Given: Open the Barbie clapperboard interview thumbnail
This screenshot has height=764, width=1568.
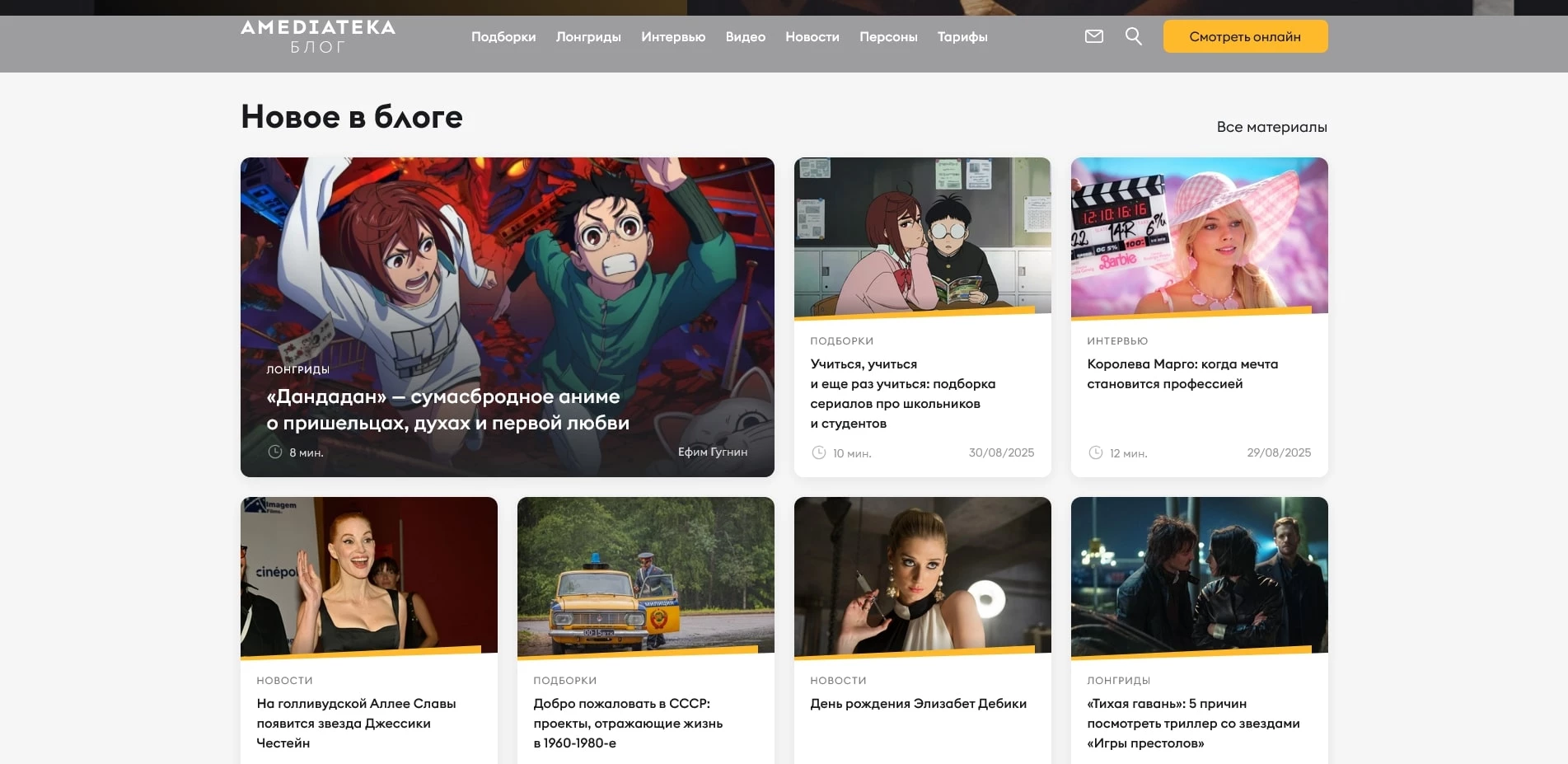Looking at the screenshot, I should pyautogui.click(x=1199, y=236).
